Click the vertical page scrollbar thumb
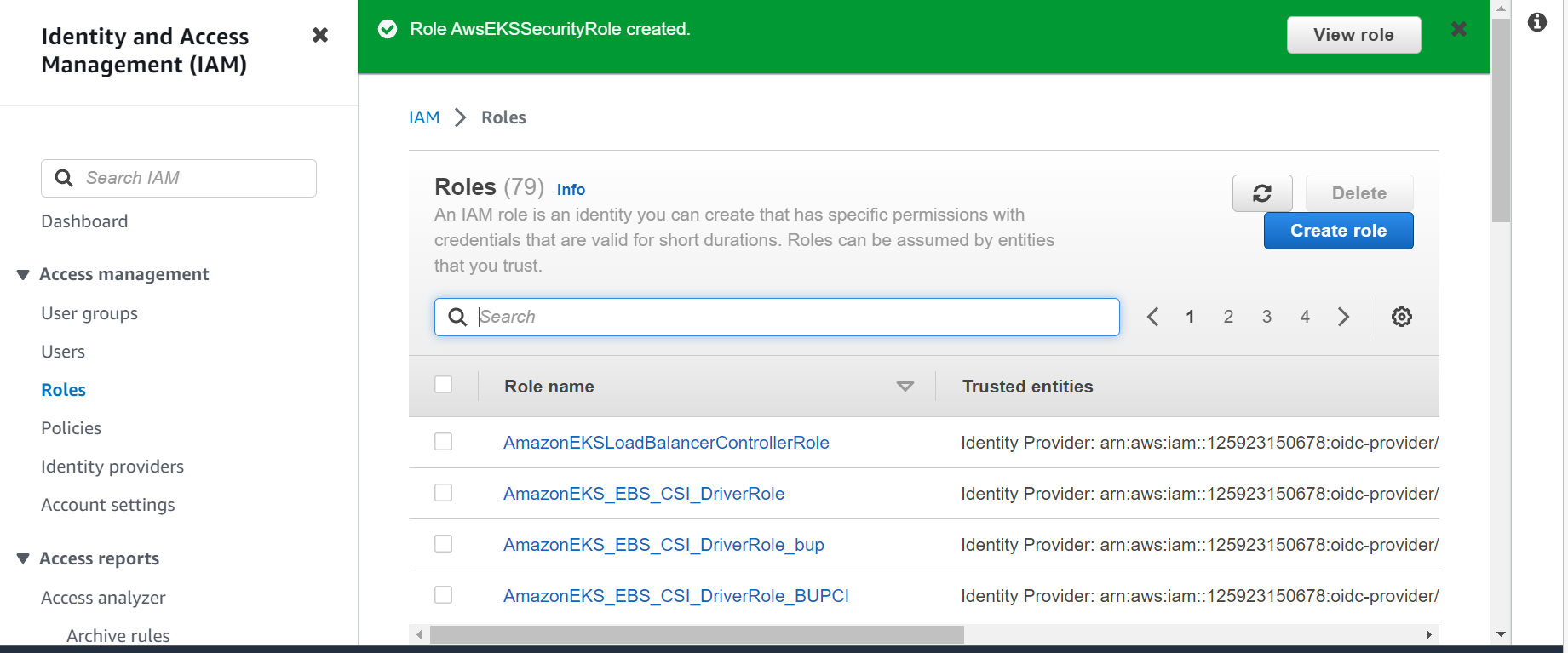 [x=1502, y=119]
